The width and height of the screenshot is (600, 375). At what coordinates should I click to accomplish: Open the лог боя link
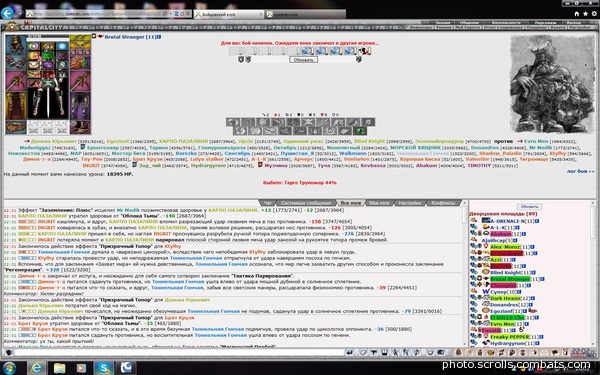(x=580, y=171)
